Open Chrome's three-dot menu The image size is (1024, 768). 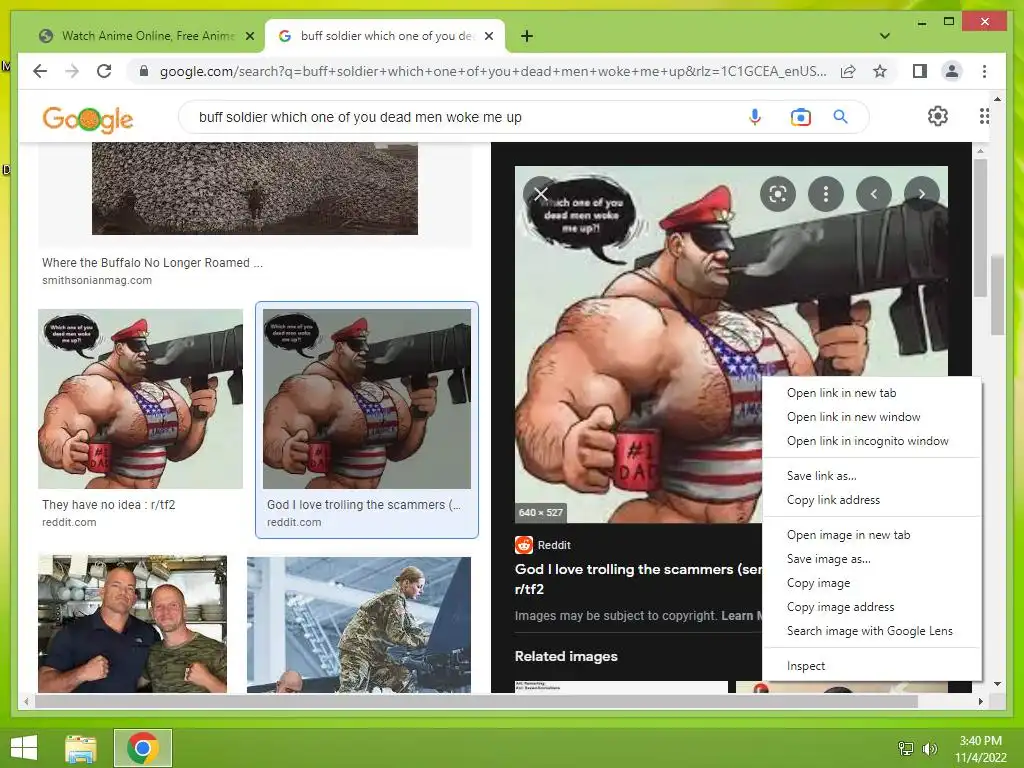(x=984, y=71)
